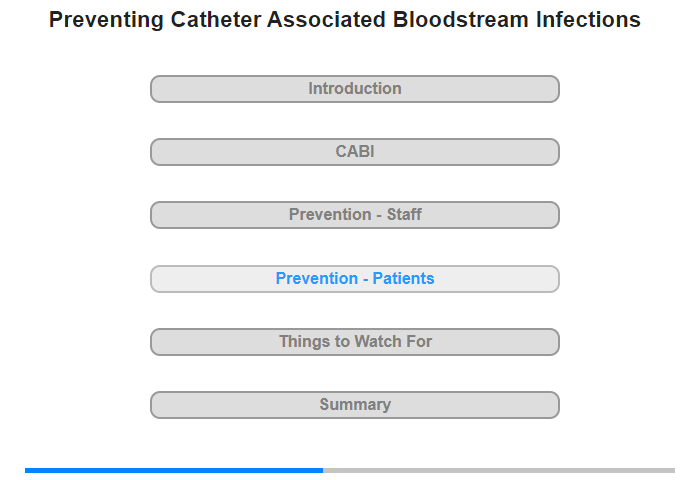The height and width of the screenshot is (480, 700).
Task: Open Things to Watch For section
Action: [x=354, y=342]
